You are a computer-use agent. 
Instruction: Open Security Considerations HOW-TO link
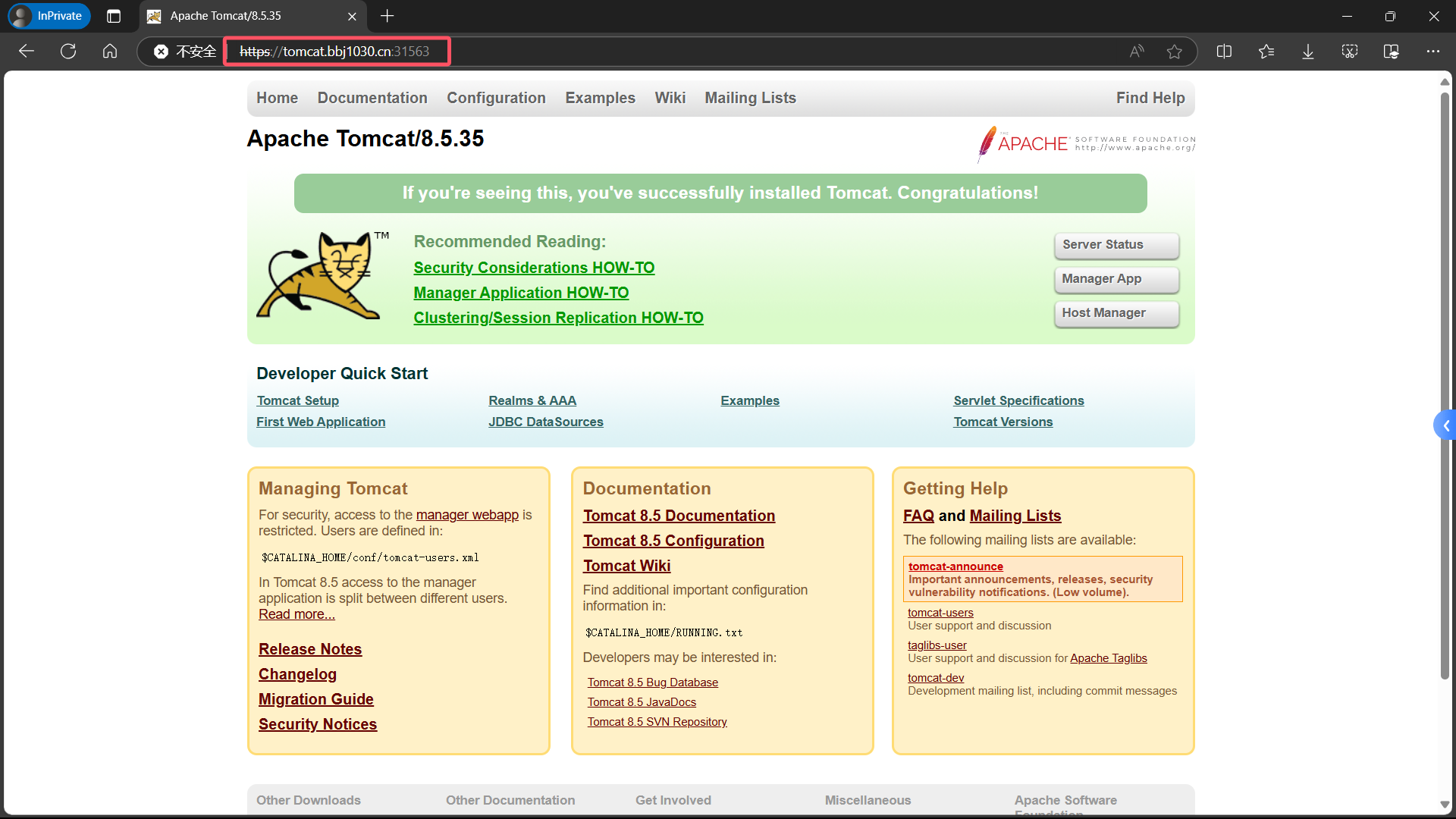(534, 268)
